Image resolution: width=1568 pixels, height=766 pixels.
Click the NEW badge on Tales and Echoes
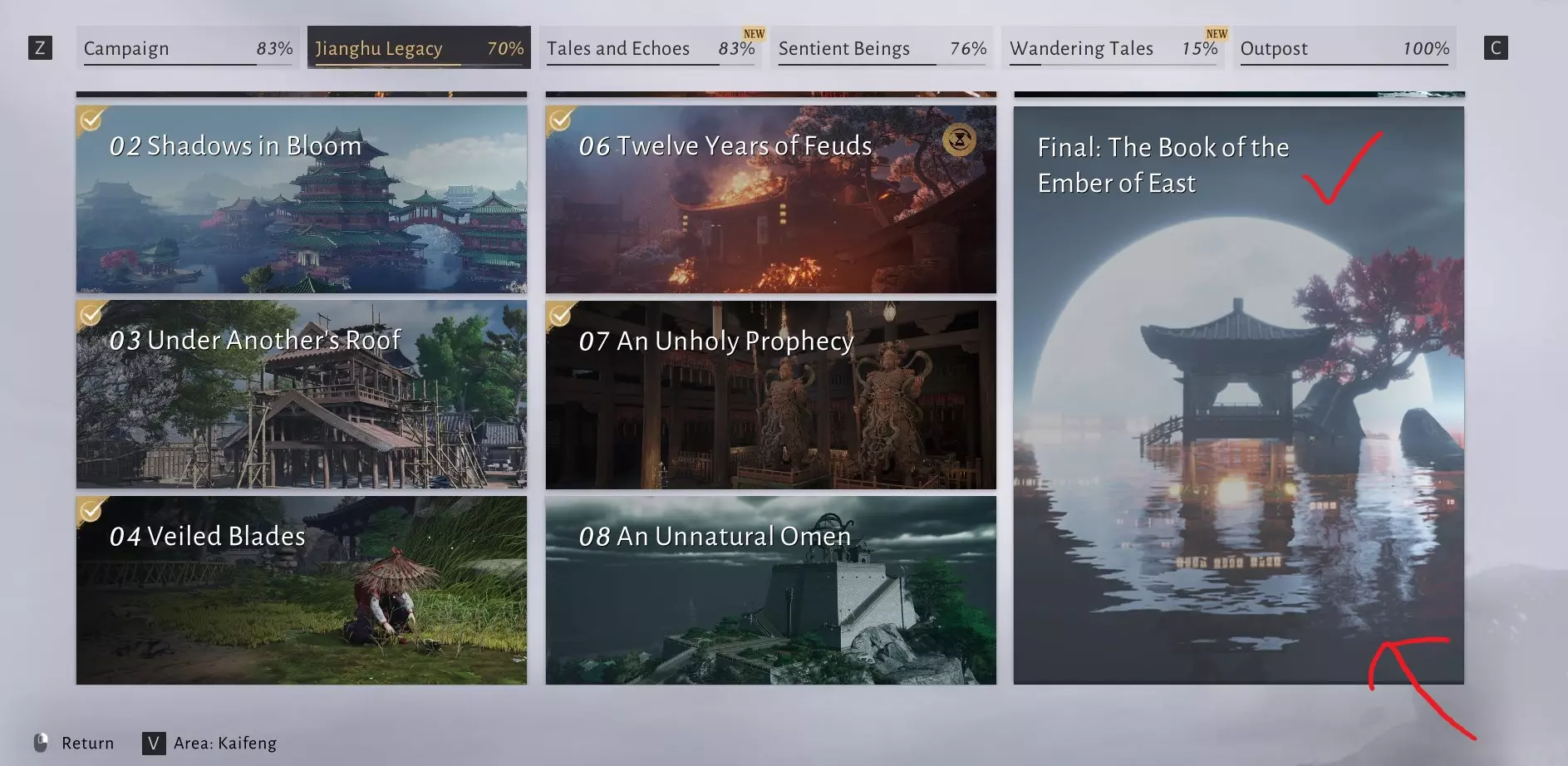[754, 34]
